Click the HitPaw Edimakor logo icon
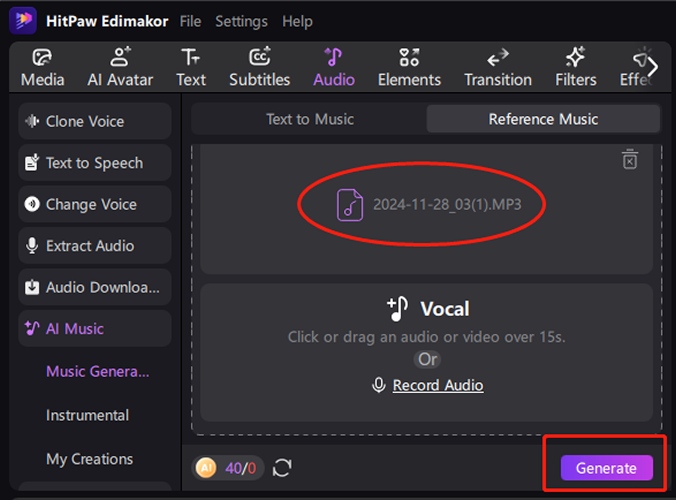Image resolution: width=676 pixels, height=500 pixels. [23, 20]
